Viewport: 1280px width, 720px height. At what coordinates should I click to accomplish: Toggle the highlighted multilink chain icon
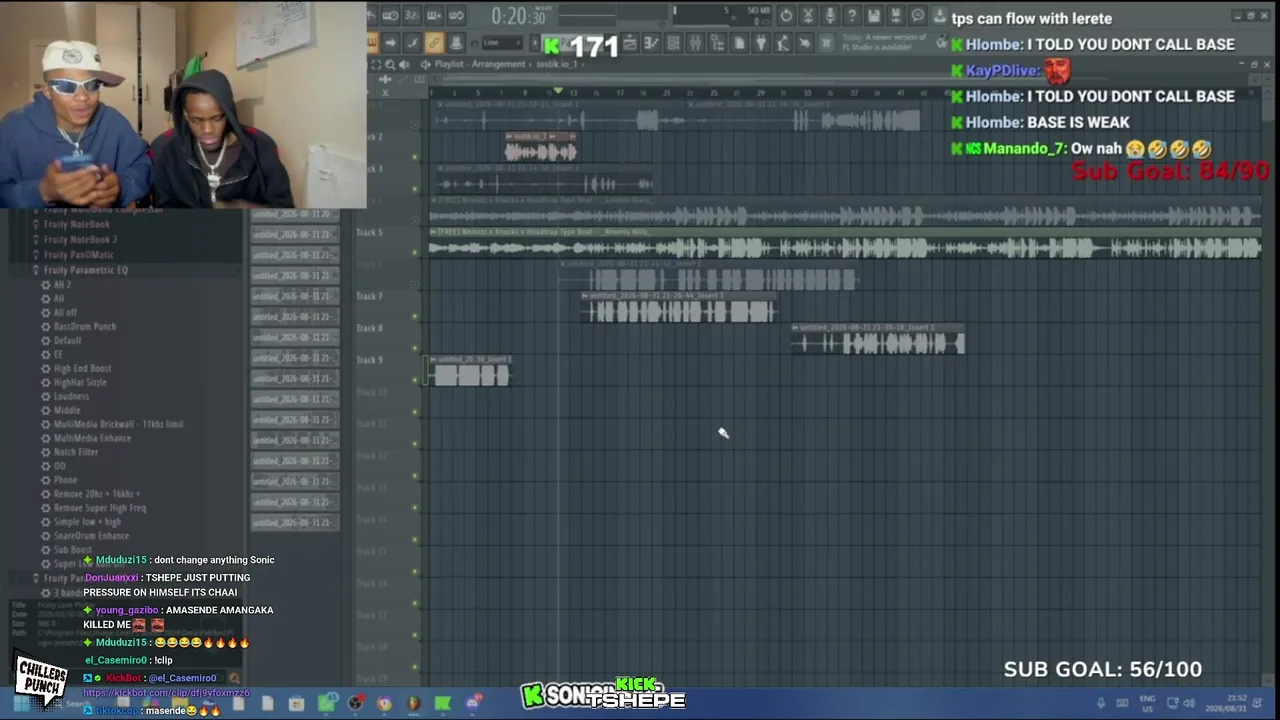434,43
